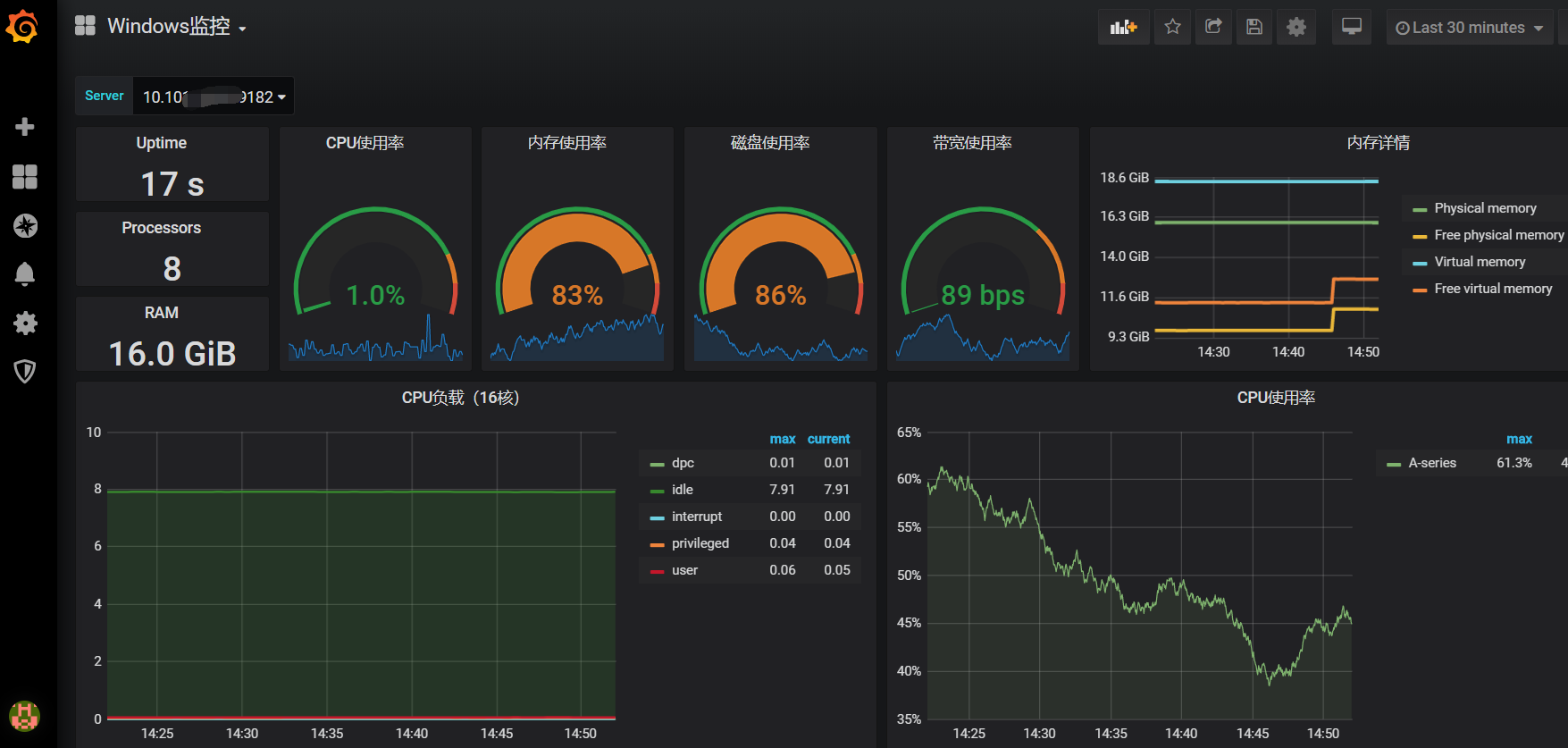Open the Dashboards grid icon in sidebar
Image resolution: width=1568 pixels, height=748 pixels.
pyautogui.click(x=25, y=177)
